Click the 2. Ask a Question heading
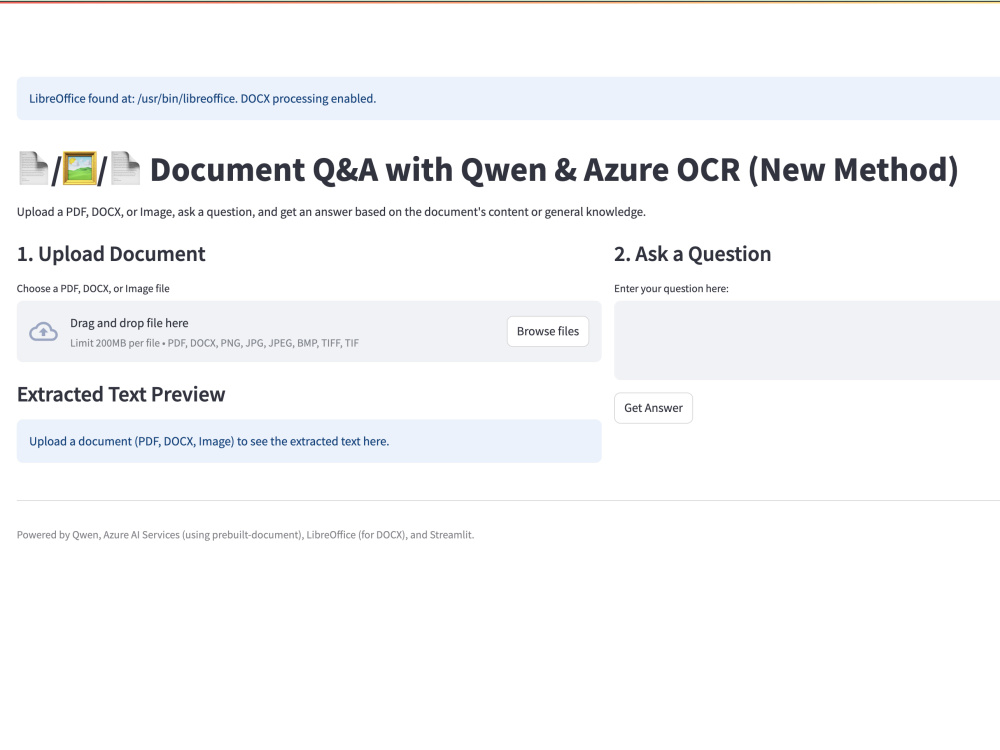The image size is (1000, 750). click(693, 254)
